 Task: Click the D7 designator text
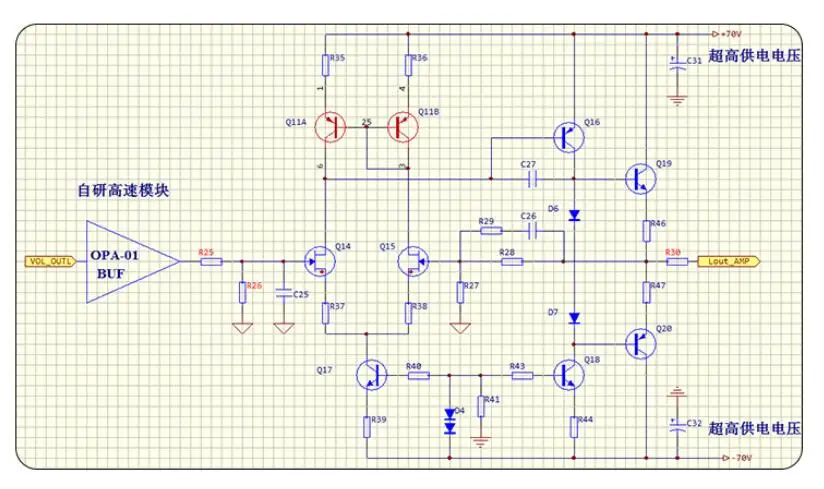553,312
